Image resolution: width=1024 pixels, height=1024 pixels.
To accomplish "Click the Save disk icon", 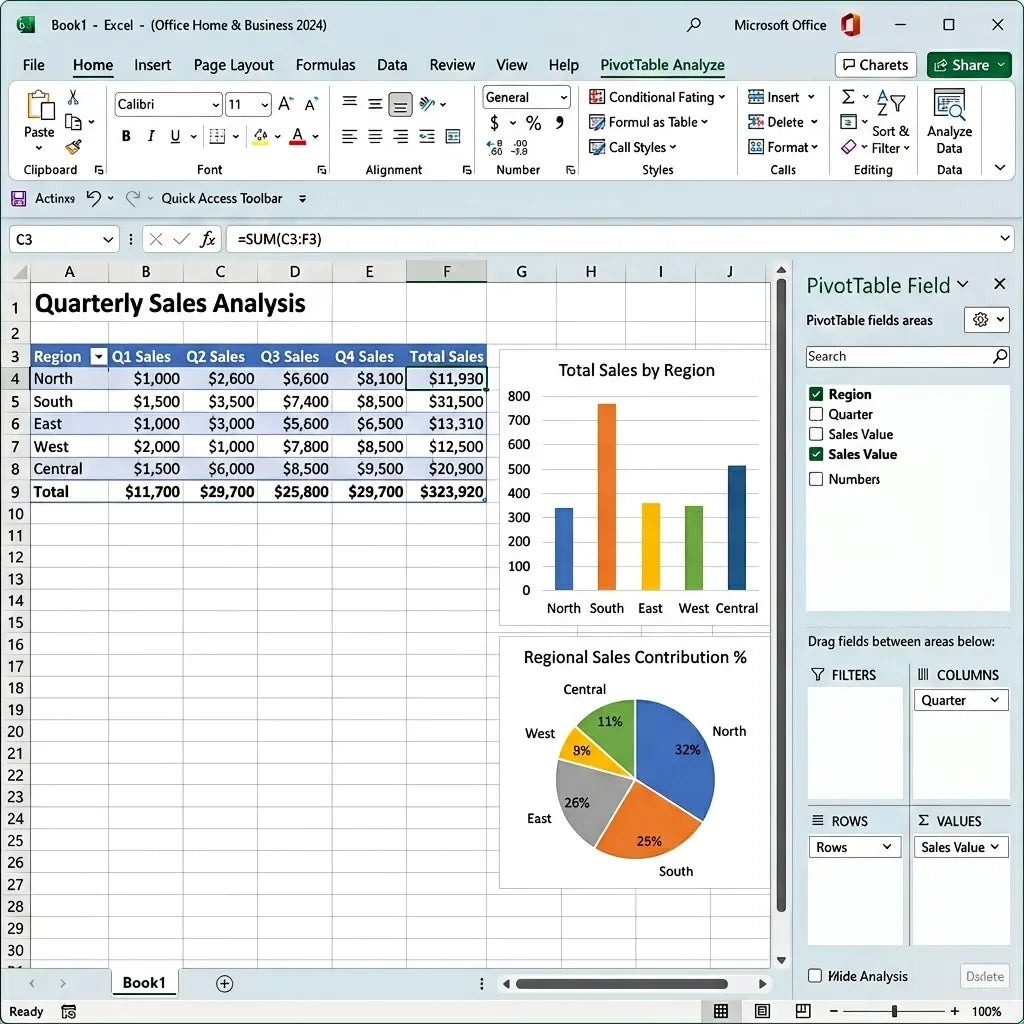I will 18,199.
